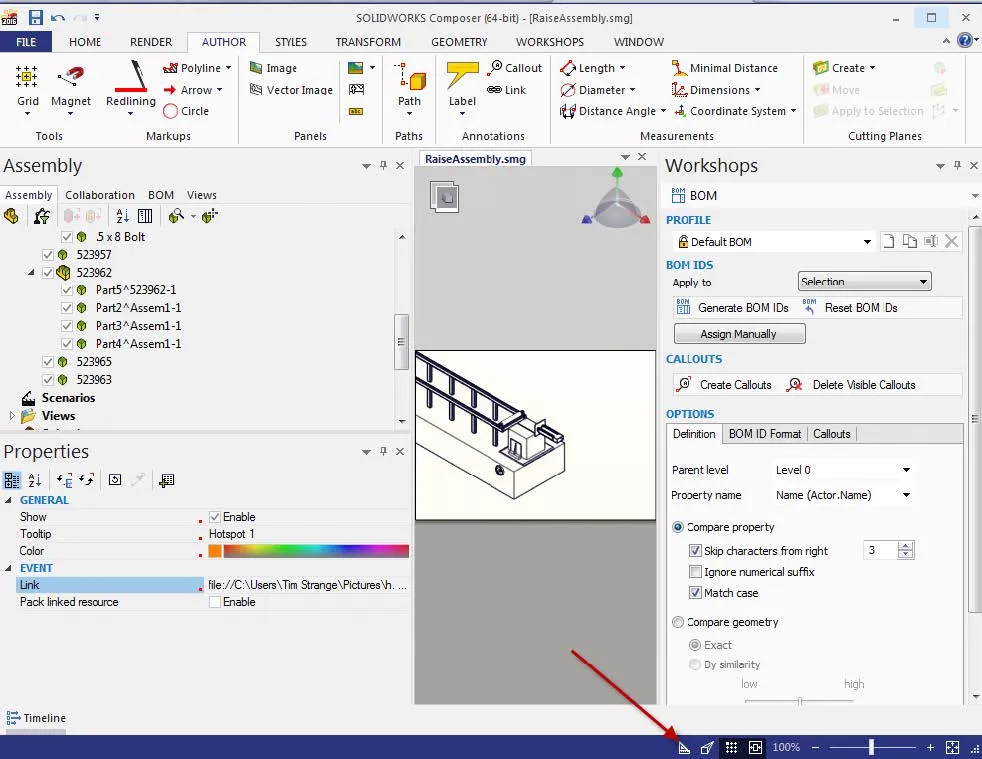Expand the Views tree node
The image size is (982, 759).
pyautogui.click(x=11, y=415)
